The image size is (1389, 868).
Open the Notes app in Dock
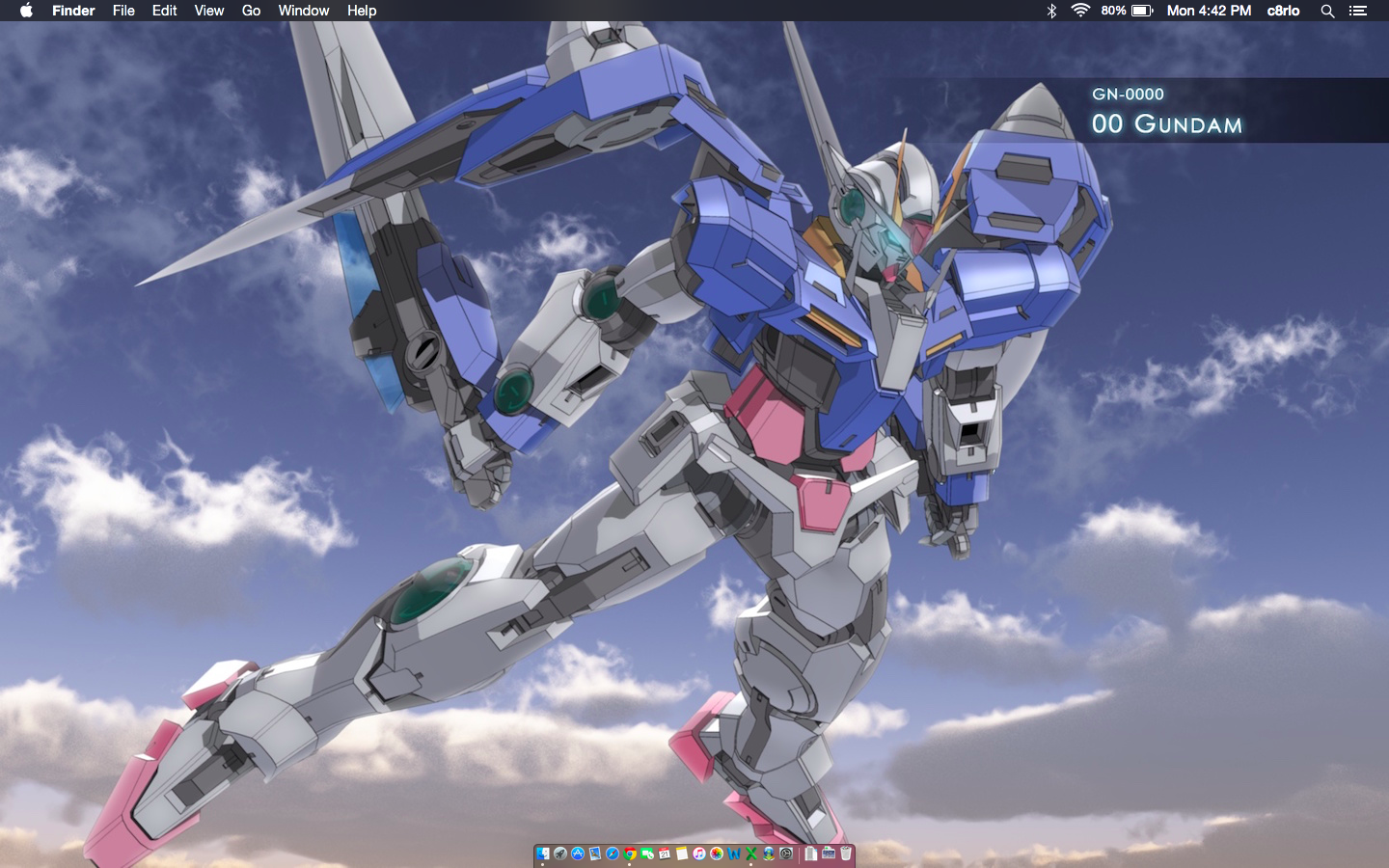(x=682, y=854)
